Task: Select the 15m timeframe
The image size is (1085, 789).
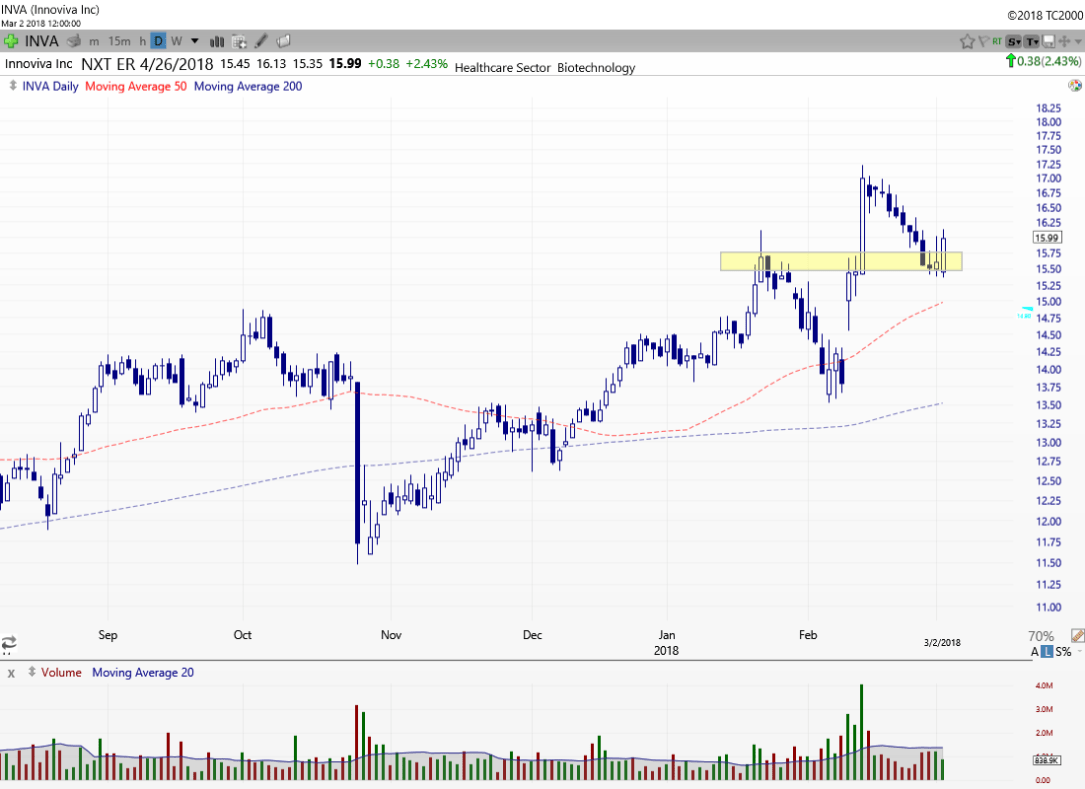Action: pos(119,41)
